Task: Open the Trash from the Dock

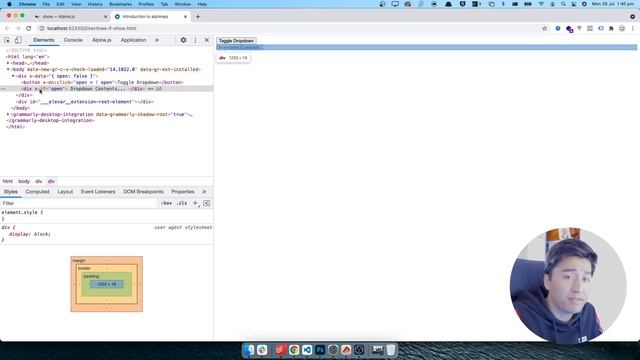Action: [x=391, y=350]
